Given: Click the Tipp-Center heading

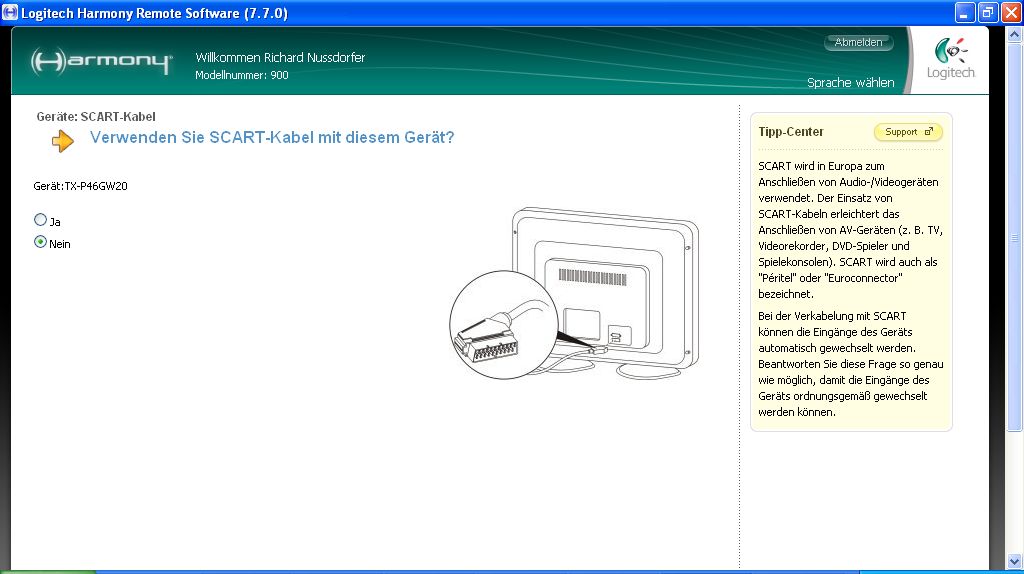Looking at the screenshot, I should pyautogui.click(x=791, y=132).
